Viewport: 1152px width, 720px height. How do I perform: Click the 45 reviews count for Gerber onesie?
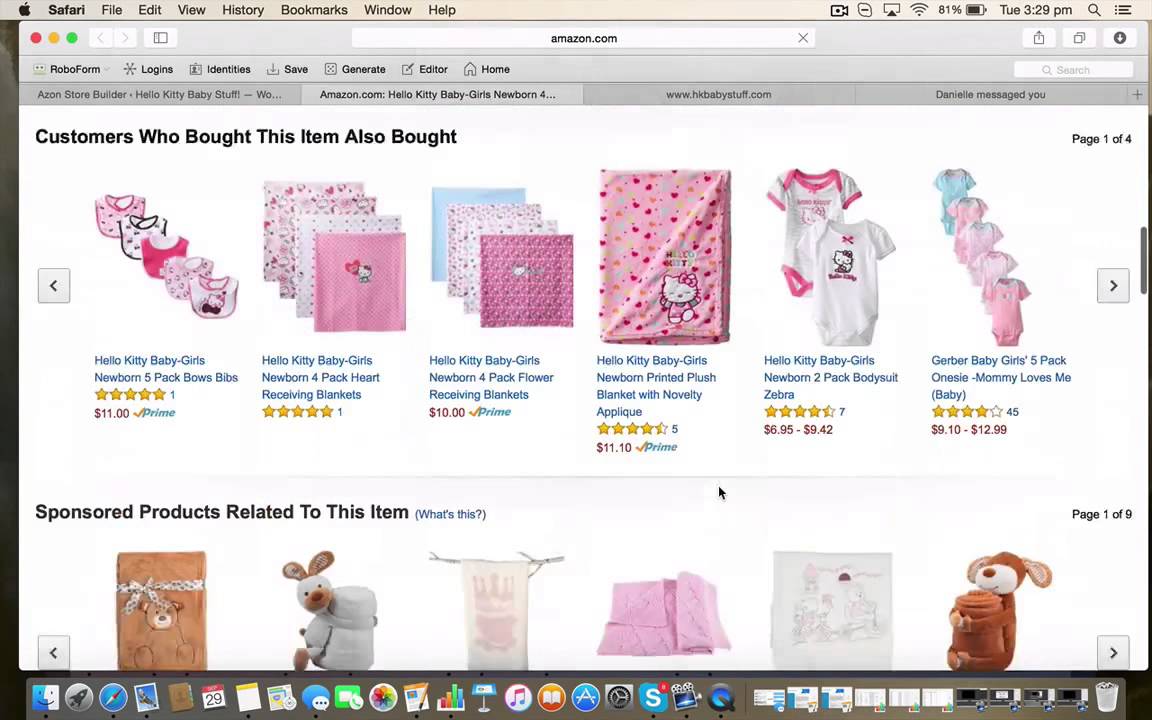point(1012,412)
